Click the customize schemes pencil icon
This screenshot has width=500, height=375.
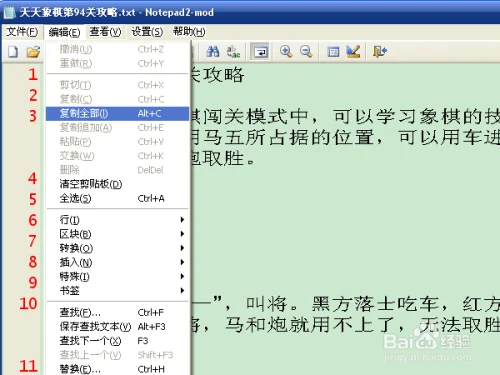coord(353,52)
